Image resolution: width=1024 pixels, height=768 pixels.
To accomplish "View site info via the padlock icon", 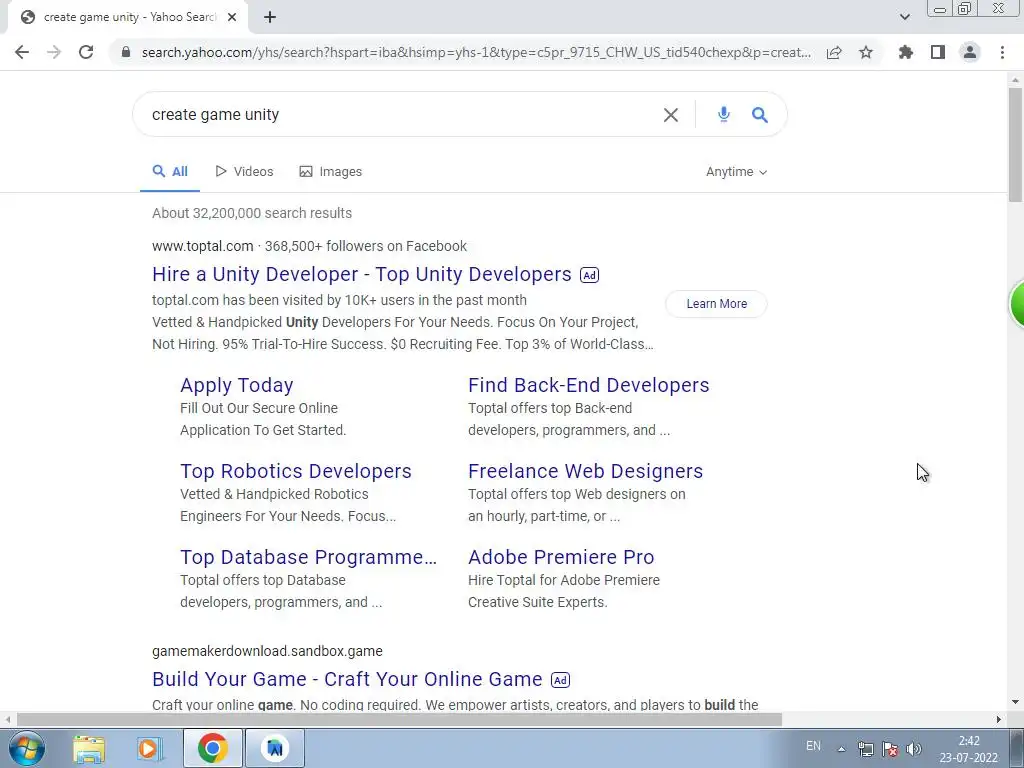I will (x=125, y=52).
